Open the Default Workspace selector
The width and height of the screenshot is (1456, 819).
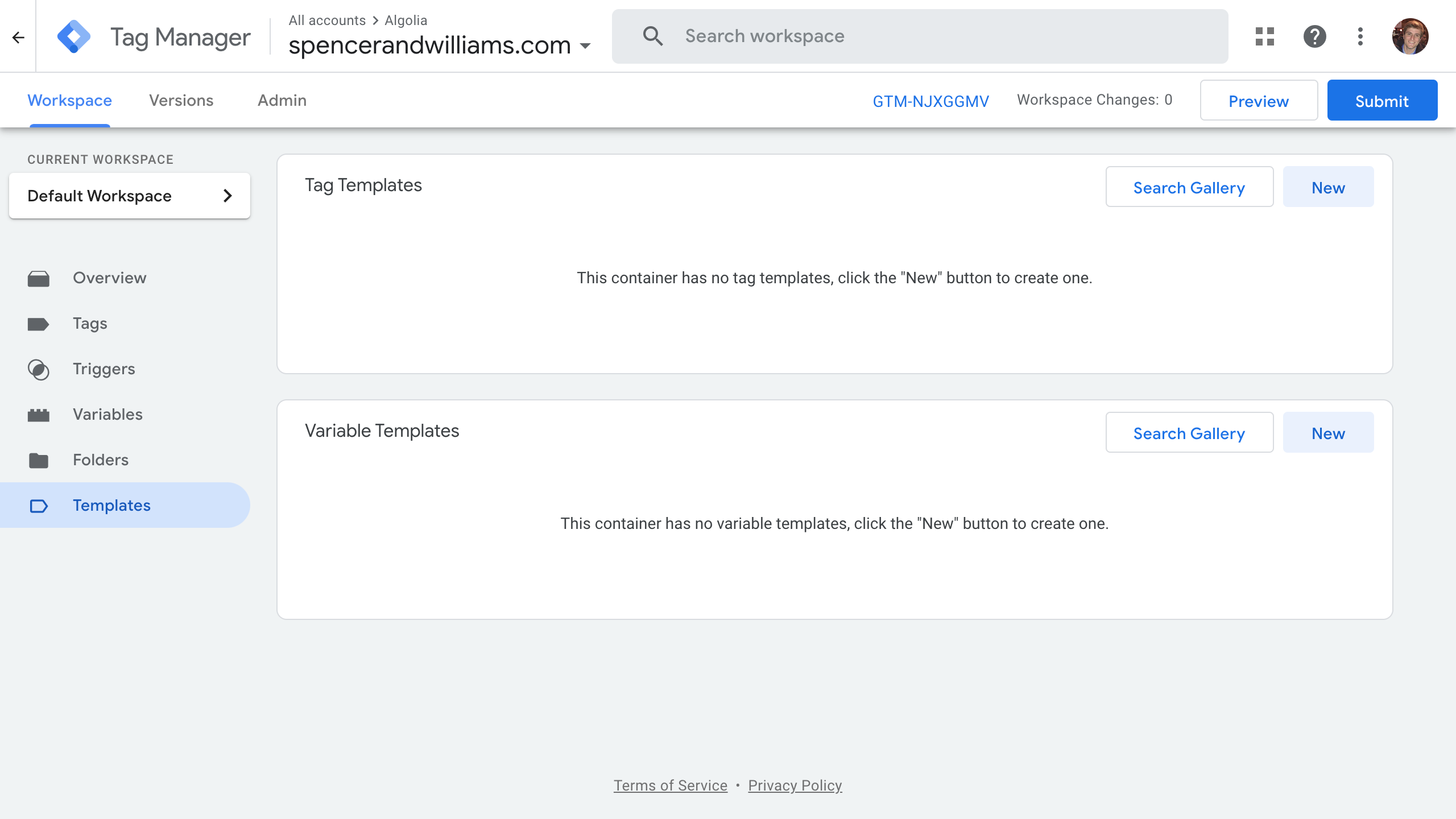(130, 196)
